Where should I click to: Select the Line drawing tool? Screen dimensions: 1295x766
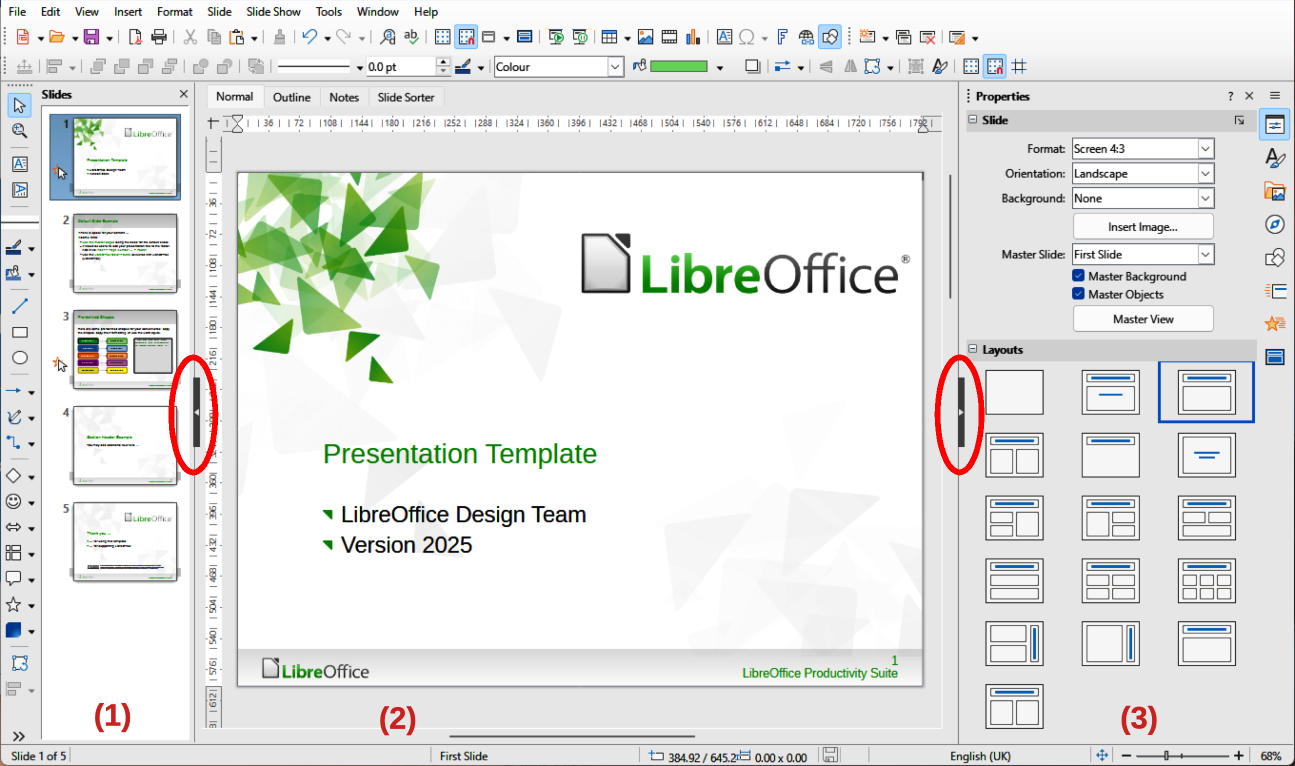click(19, 305)
